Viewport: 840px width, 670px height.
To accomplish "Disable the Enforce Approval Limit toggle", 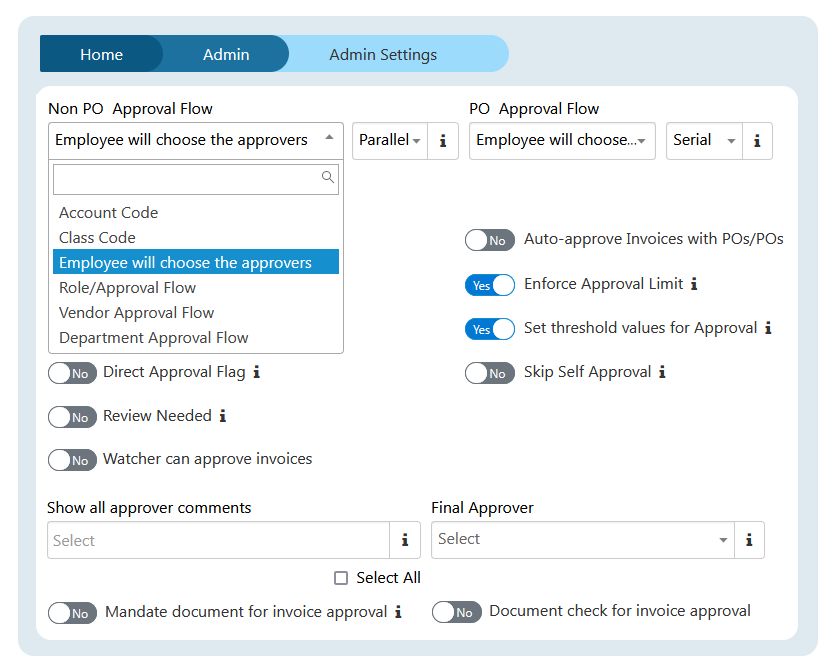I will [x=489, y=285].
